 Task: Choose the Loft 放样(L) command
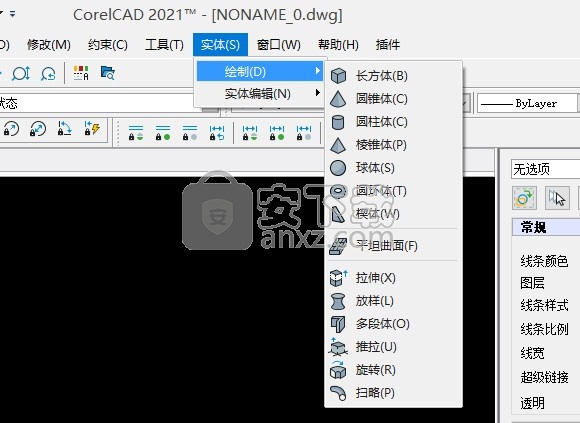[x=393, y=301]
